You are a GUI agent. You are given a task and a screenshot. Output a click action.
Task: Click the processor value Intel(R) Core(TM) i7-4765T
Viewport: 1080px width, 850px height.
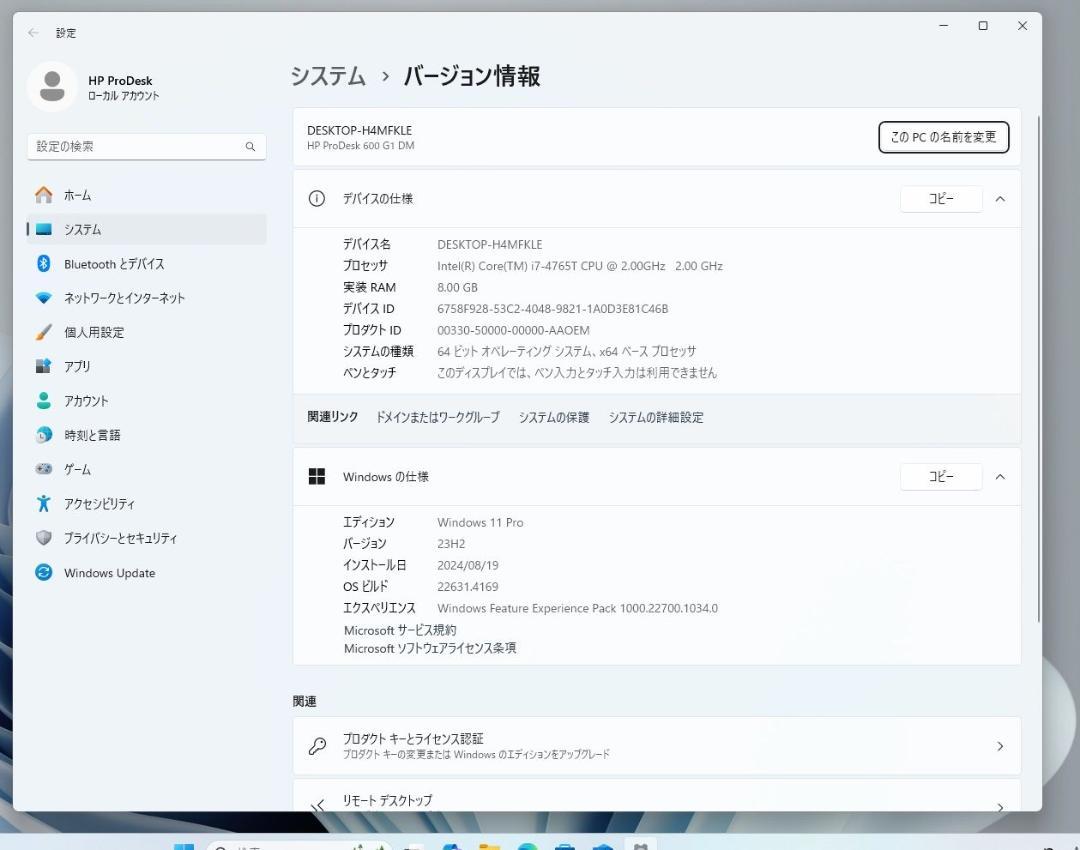[x=579, y=266]
